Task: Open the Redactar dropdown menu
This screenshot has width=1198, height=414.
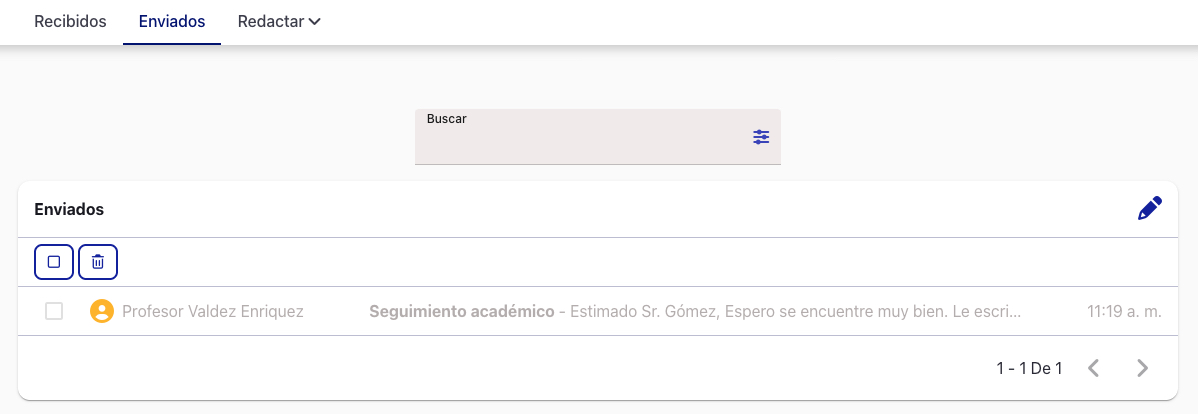Action: 271,21
